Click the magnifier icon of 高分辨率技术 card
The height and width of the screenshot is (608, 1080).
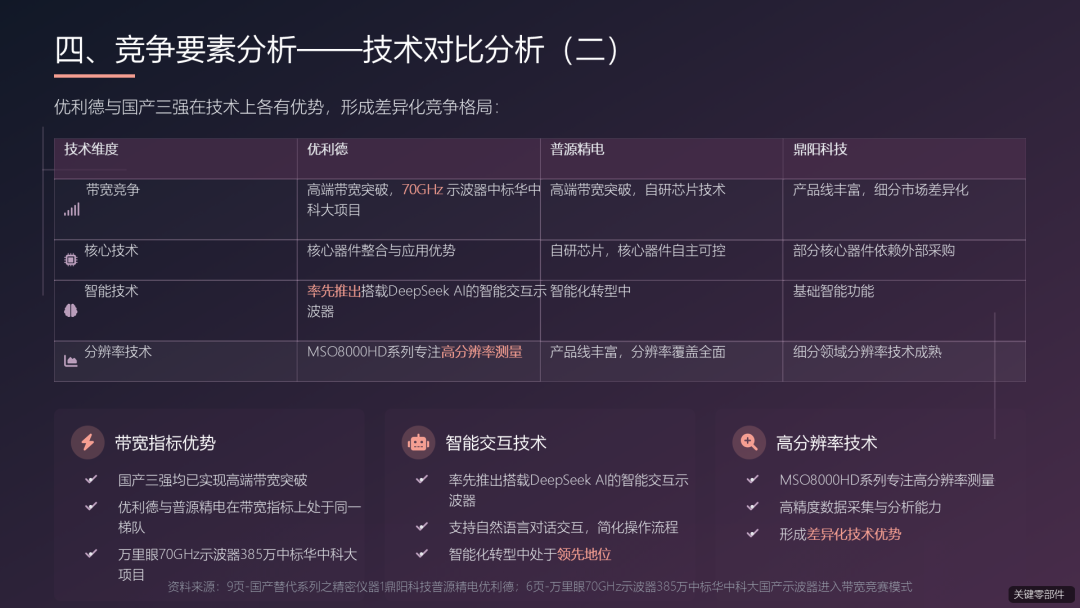[x=749, y=442]
